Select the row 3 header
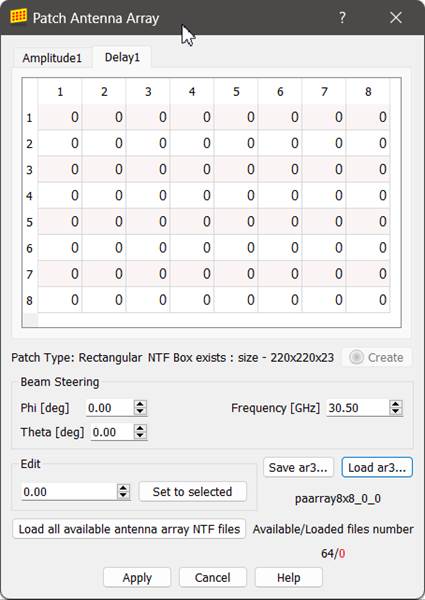The height and width of the screenshot is (600, 425). tap(29, 170)
